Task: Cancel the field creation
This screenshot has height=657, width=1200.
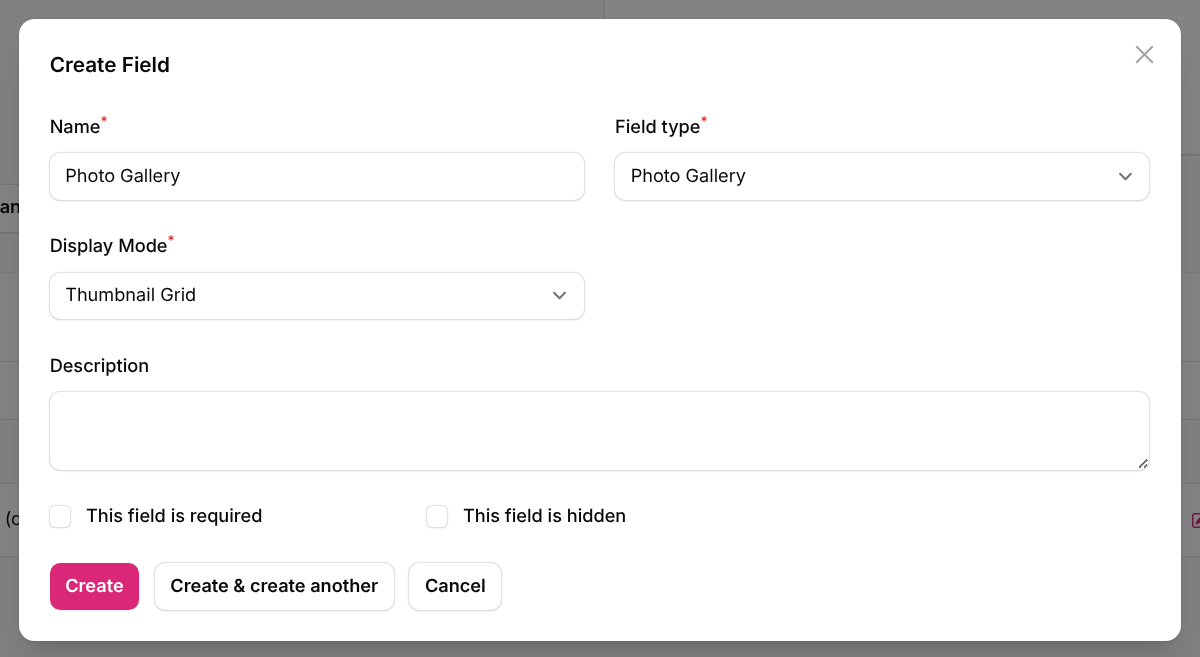Action: 455,586
